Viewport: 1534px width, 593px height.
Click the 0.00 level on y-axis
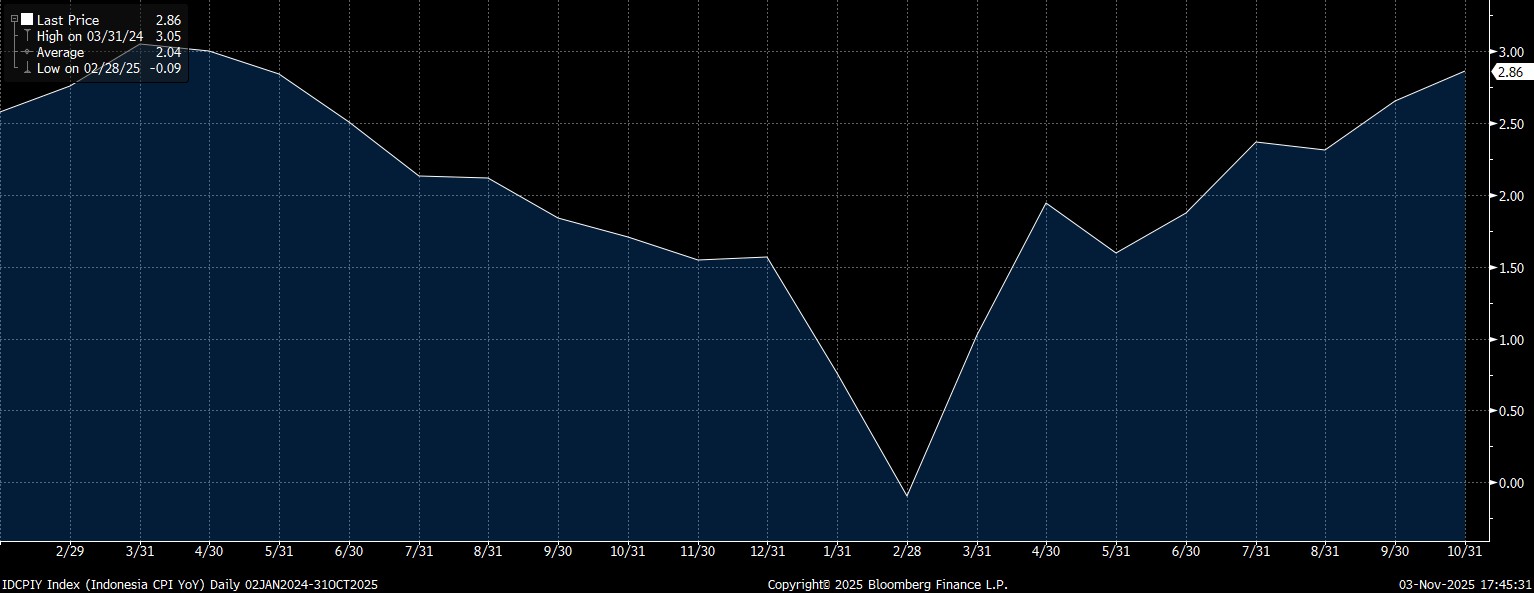[x=1510, y=483]
